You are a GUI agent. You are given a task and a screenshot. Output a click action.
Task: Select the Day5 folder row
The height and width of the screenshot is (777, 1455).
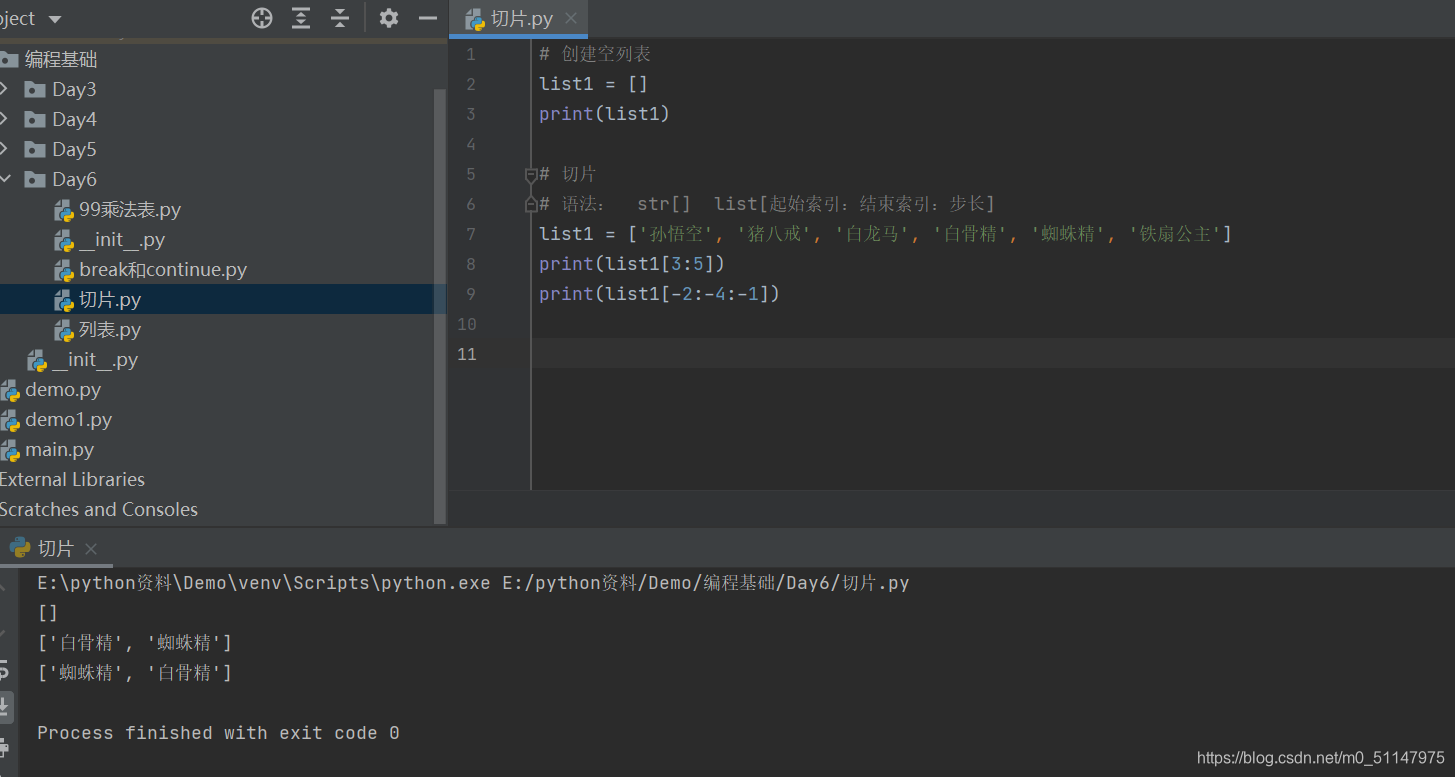click(218, 149)
